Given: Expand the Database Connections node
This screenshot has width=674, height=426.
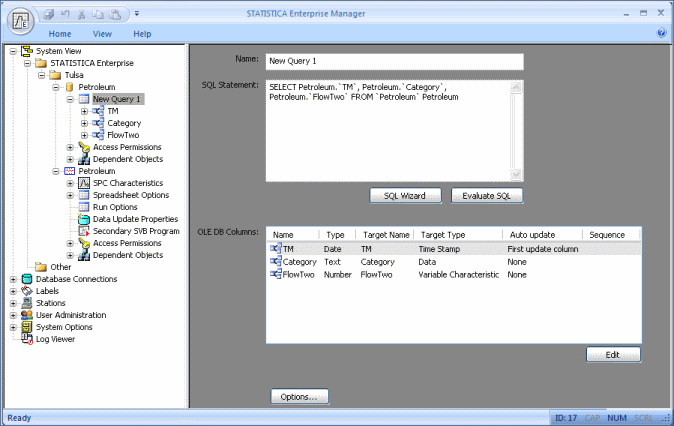Looking at the screenshot, I should [x=13, y=279].
